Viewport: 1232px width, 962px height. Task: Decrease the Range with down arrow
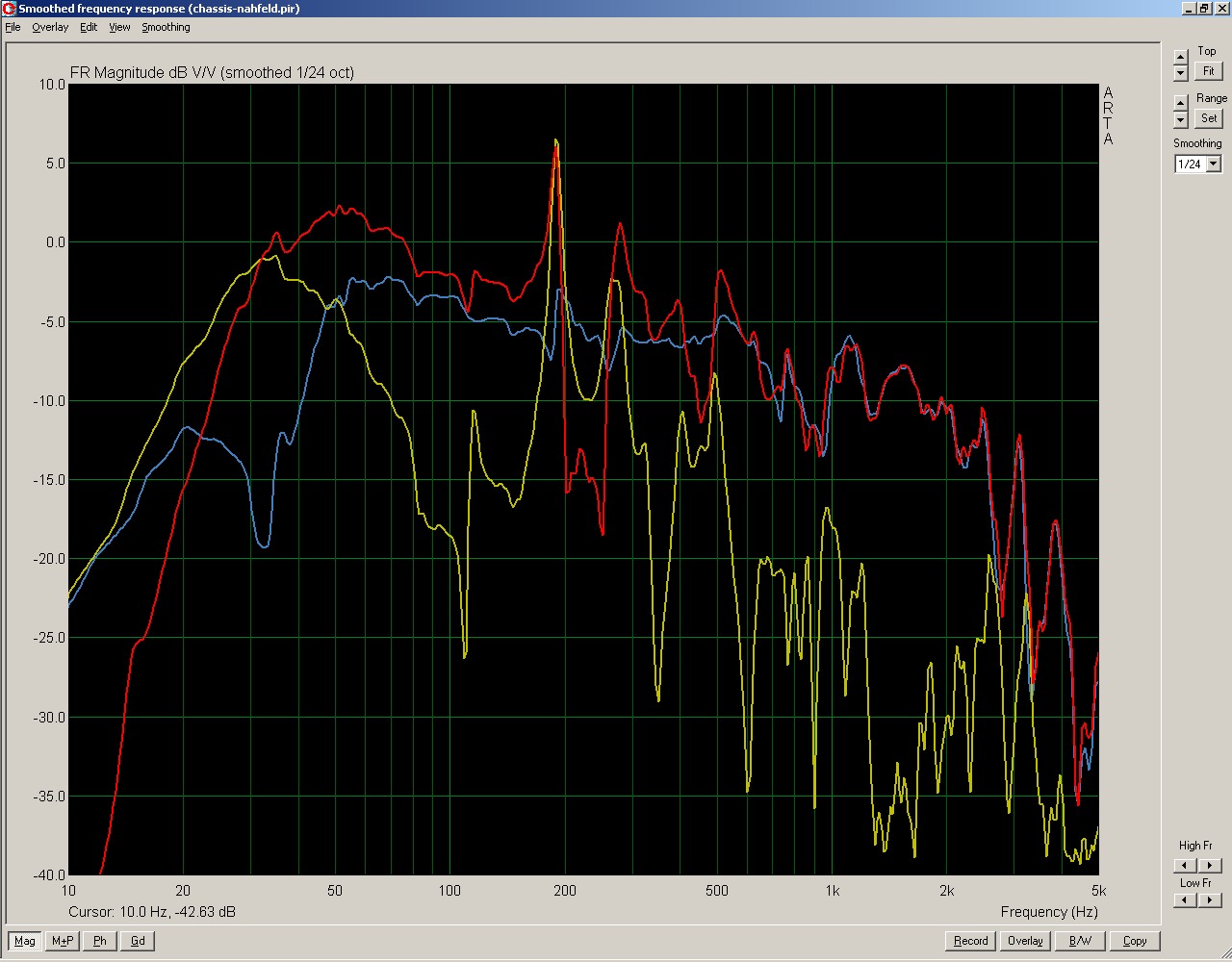tap(1181, 120)
